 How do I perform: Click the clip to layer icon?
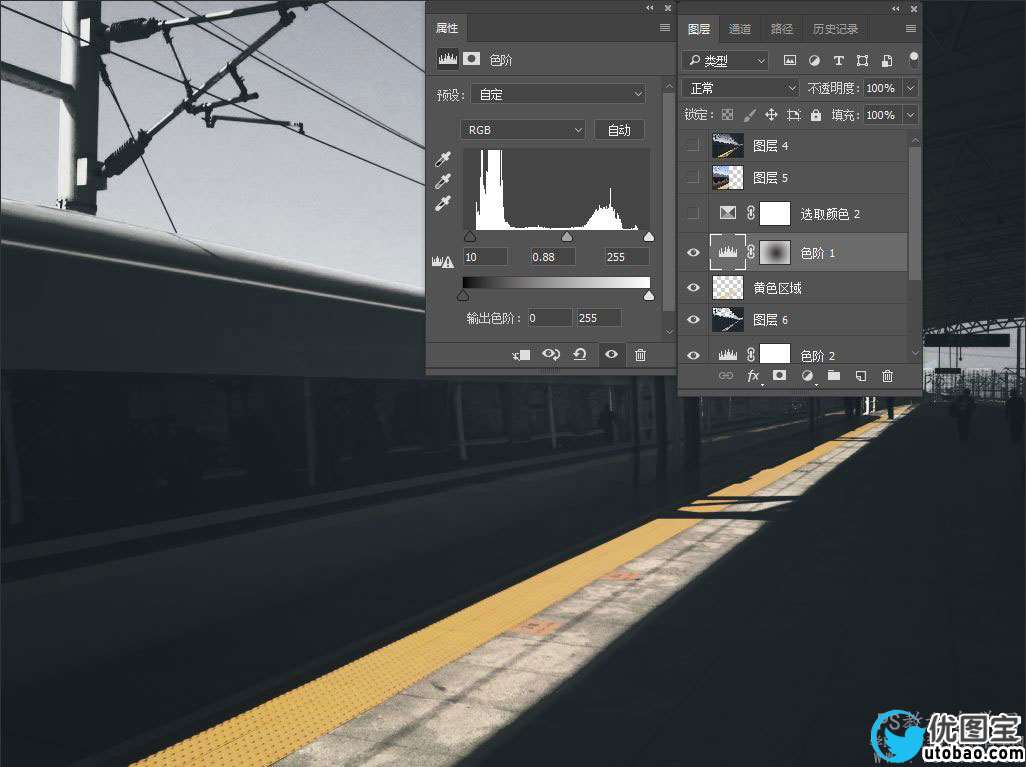[521, 355]
